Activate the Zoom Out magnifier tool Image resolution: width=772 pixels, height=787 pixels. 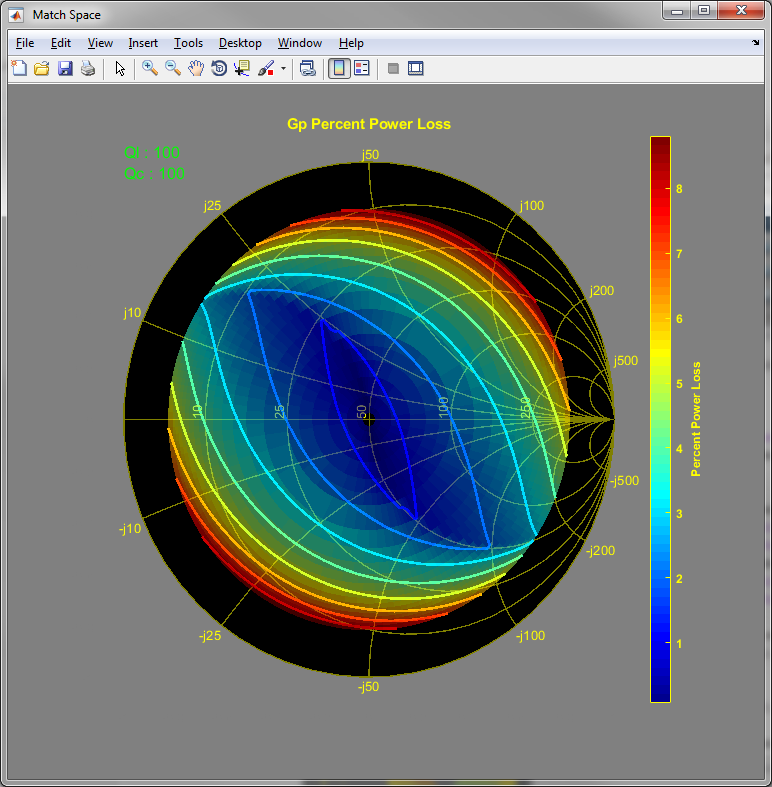click(x=173, y=68)
